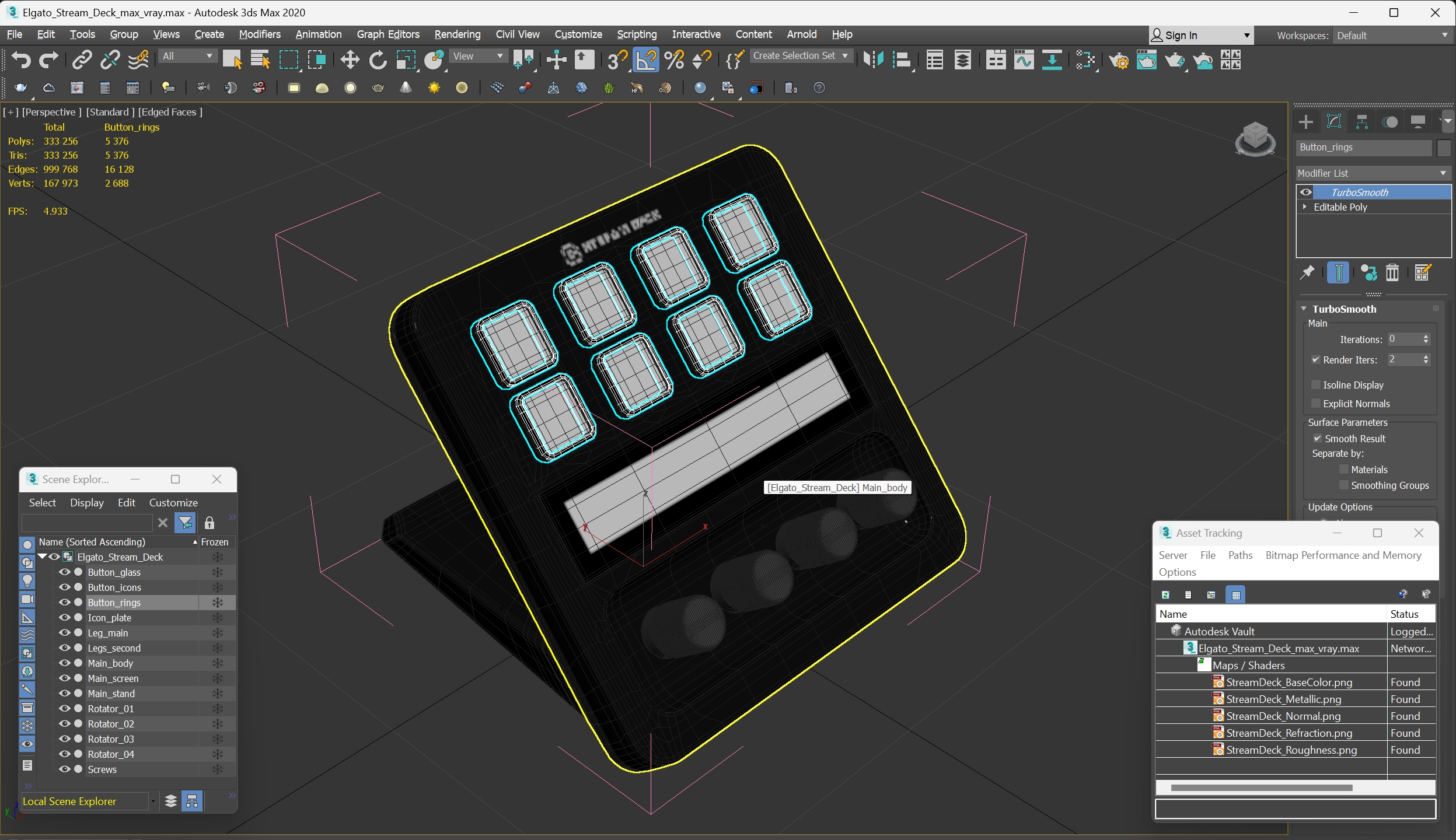Open Curve Editor icon in toolbar
Screen dimensions: 1456x840
pyautogui.click(x=1024, y=60)
